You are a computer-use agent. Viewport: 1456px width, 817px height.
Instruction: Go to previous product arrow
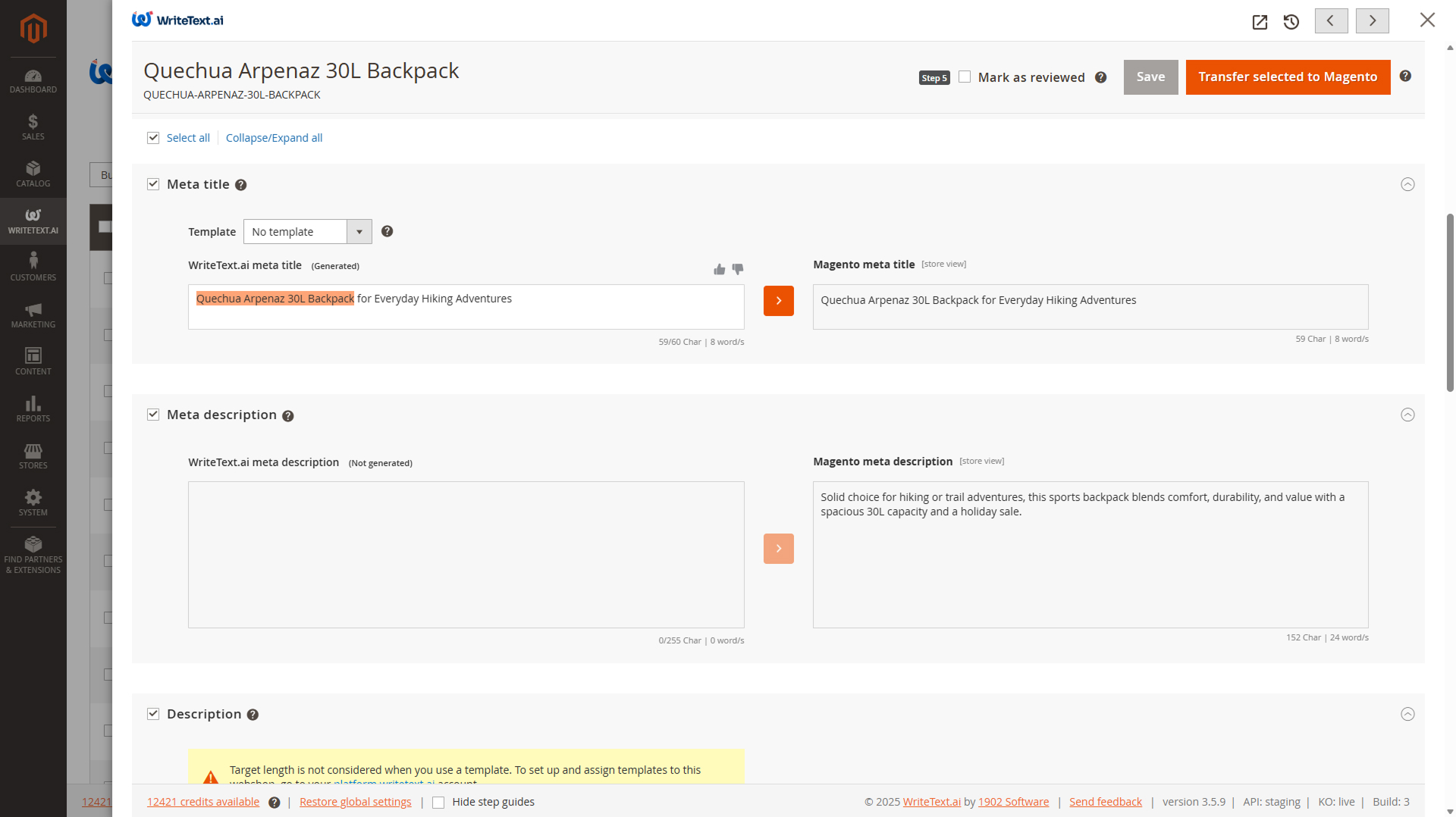(x=1331, y=21)
